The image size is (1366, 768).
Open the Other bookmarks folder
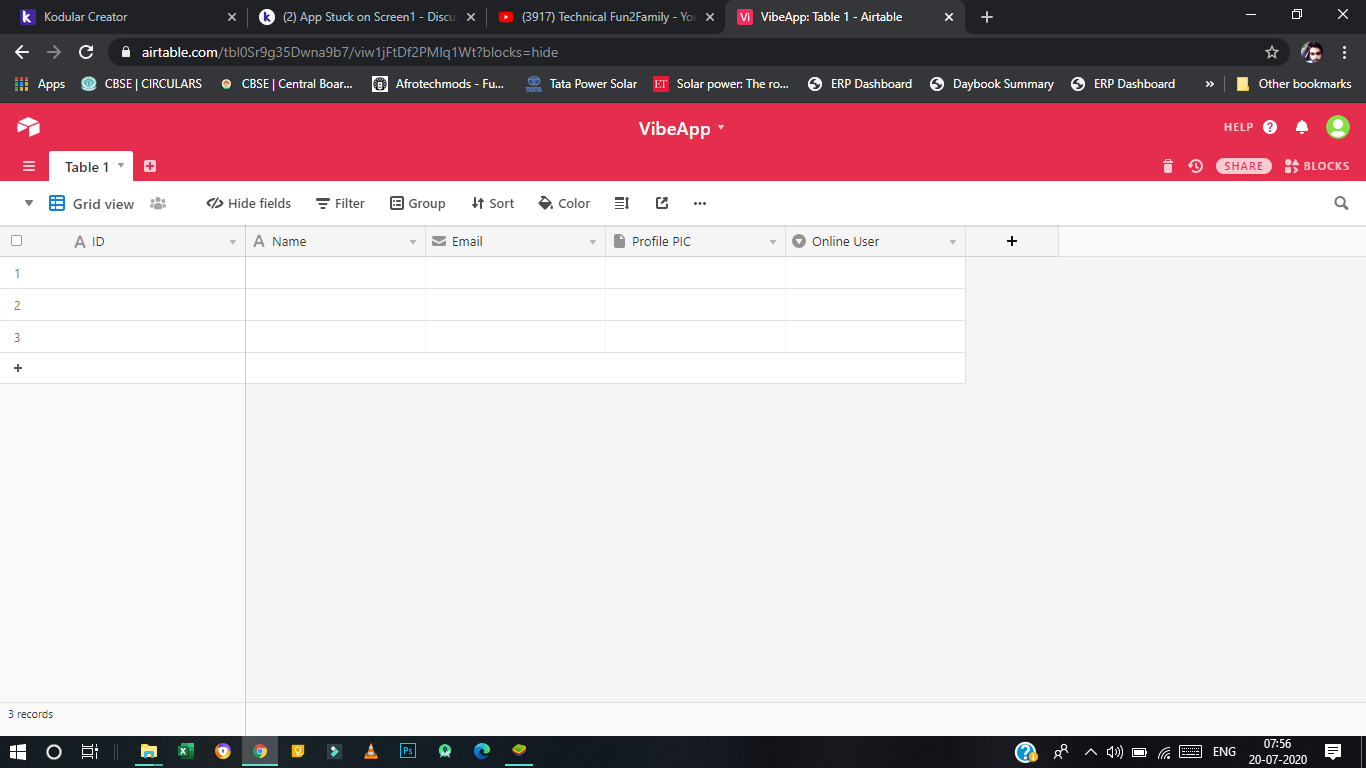pyautogui.click(x=1293, y=84)
